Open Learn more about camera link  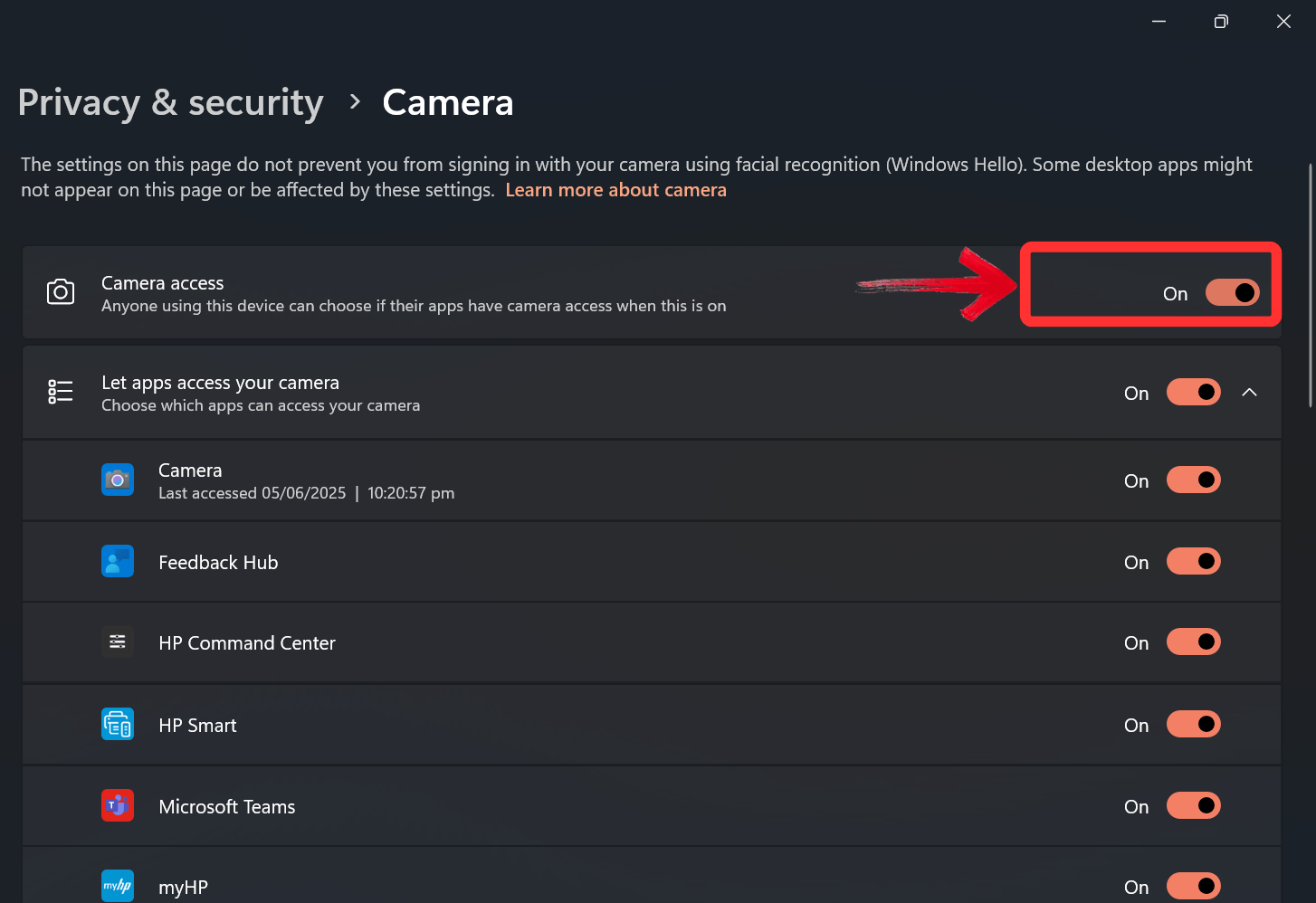click(615, 190)
